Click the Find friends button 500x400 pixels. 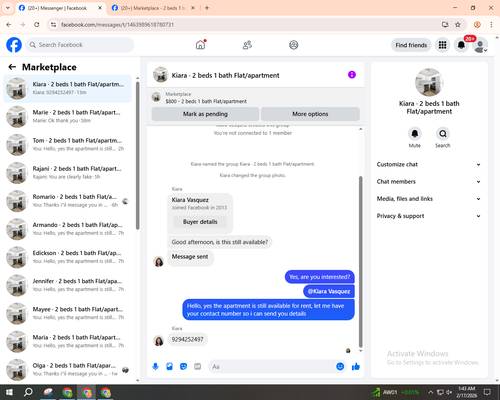point(411,45)
